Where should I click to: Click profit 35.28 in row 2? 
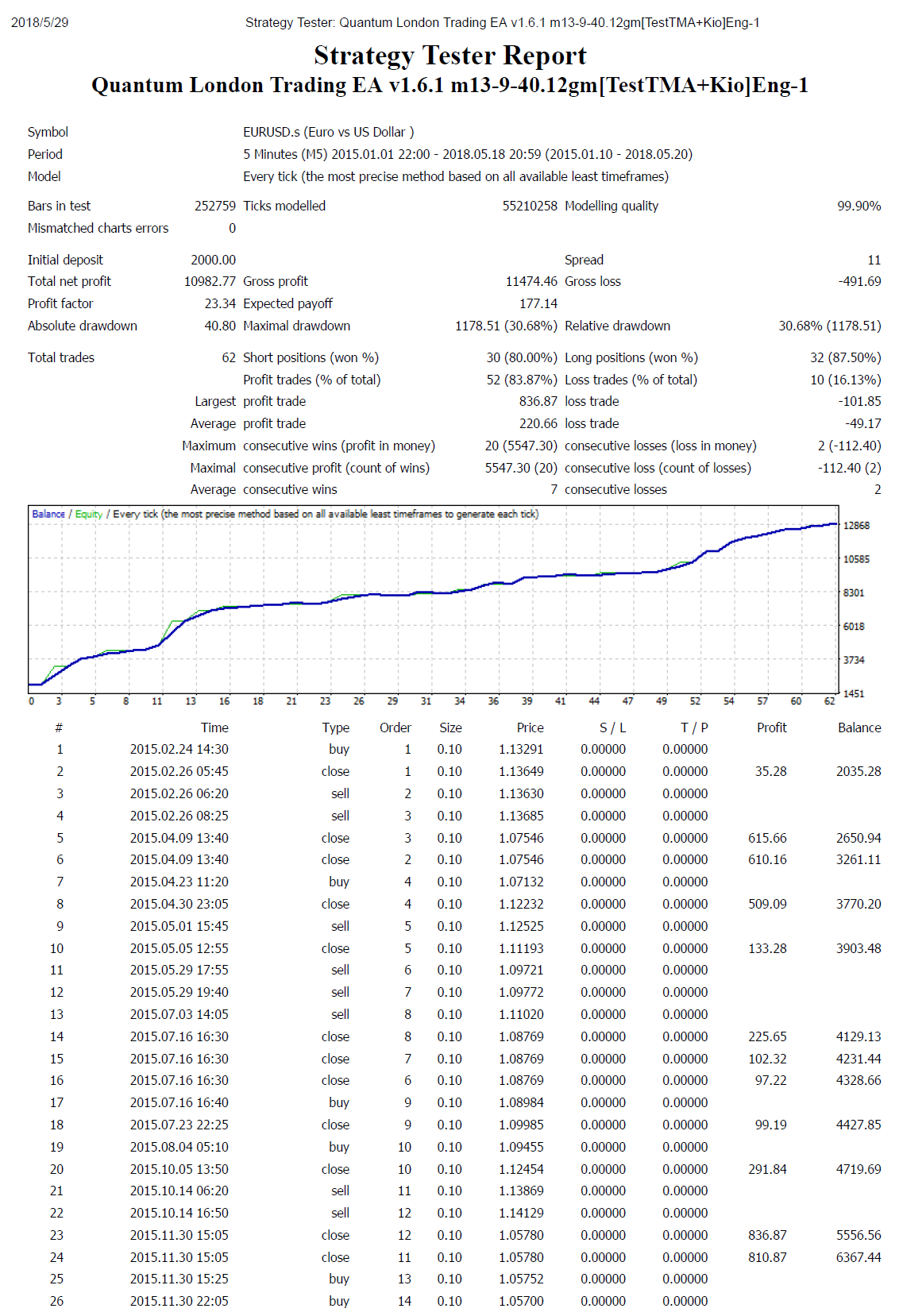pyautogui.click(x=771, y=771)
